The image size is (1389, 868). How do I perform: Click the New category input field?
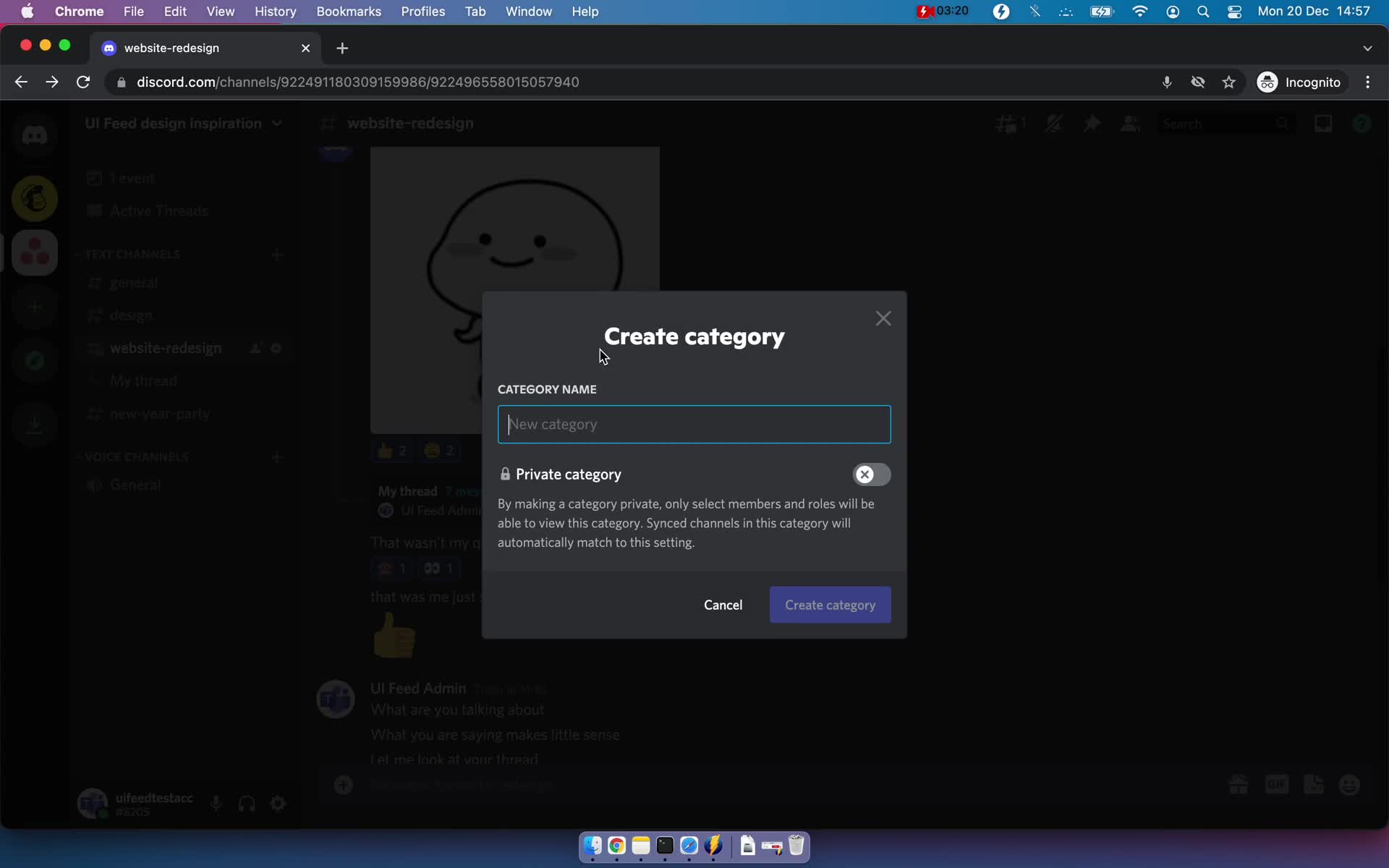pyautogui.click(x=694, y=423)
